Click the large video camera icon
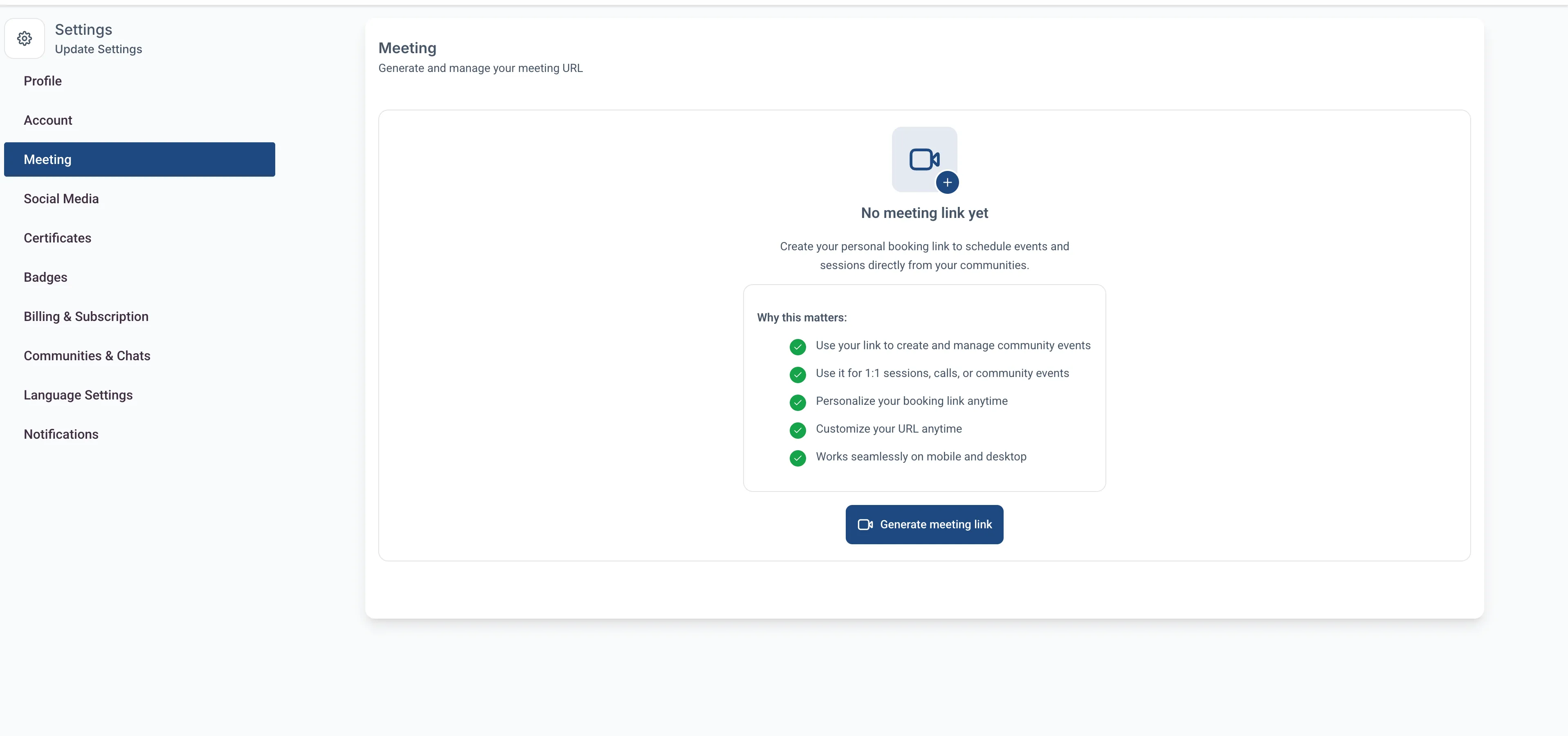The image size is (1568, 736). tap(923, 159)
